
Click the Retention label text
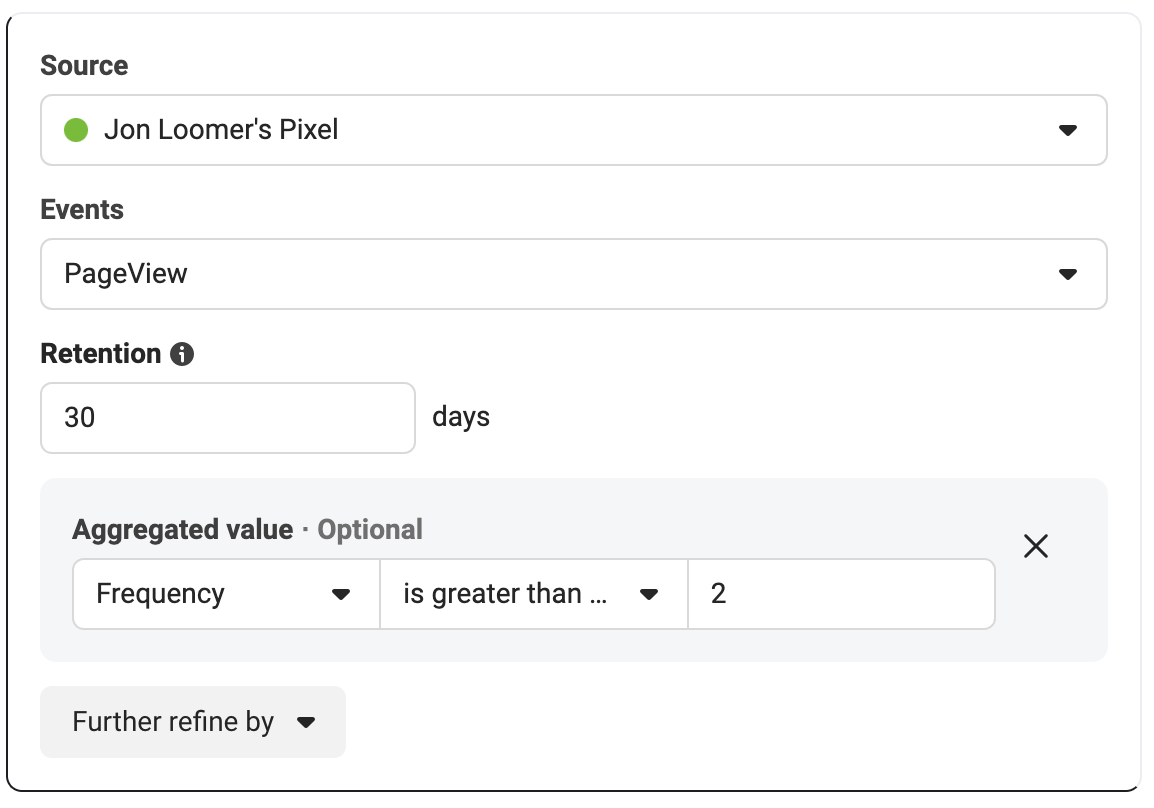[101, 354]
